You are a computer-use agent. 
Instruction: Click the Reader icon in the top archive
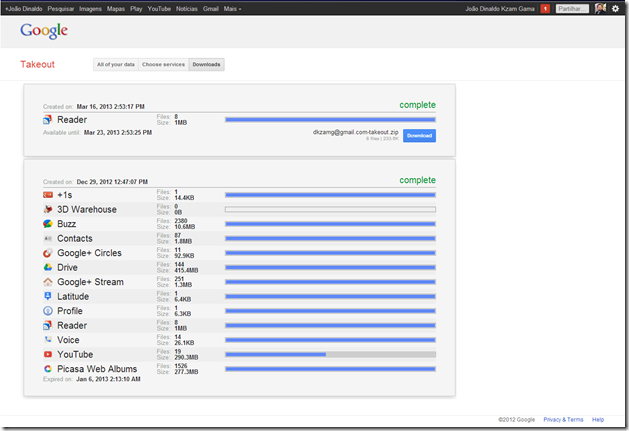48,120
